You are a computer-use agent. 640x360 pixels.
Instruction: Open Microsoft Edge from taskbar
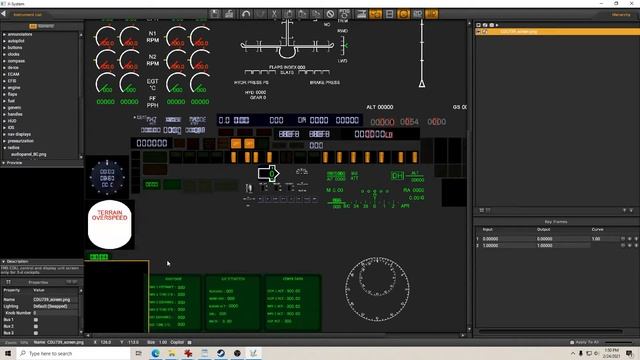(156, 353)
